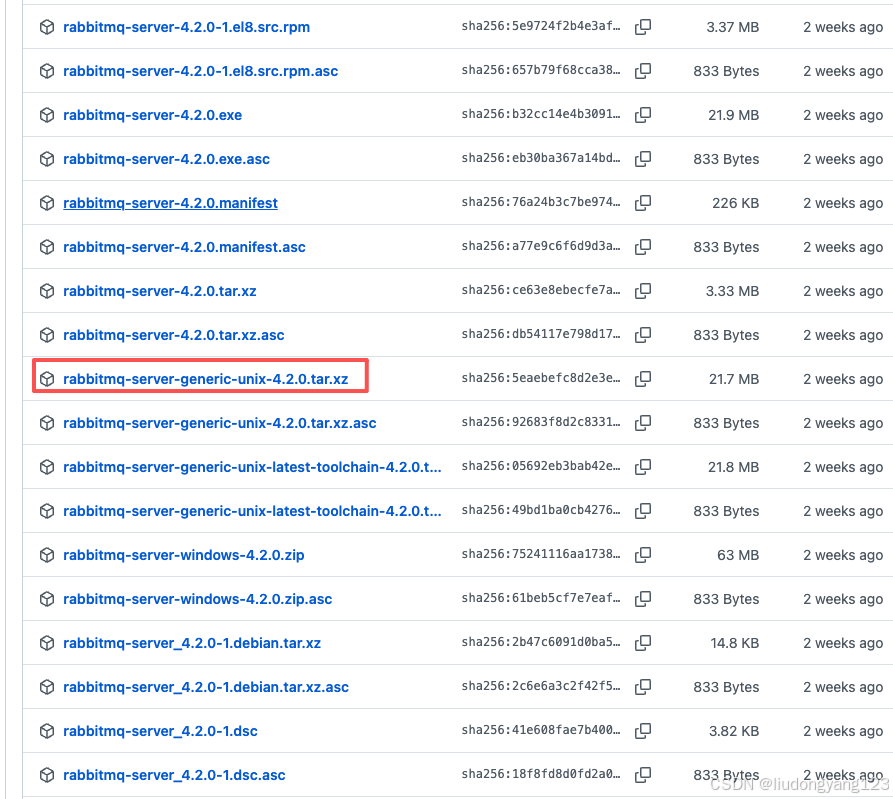Viewport: 893px width, 799px height.
Task: Copy SHA256 of rabbitmq-server-windows-4.2.0.zip
Action: click(x=643, y=555)
